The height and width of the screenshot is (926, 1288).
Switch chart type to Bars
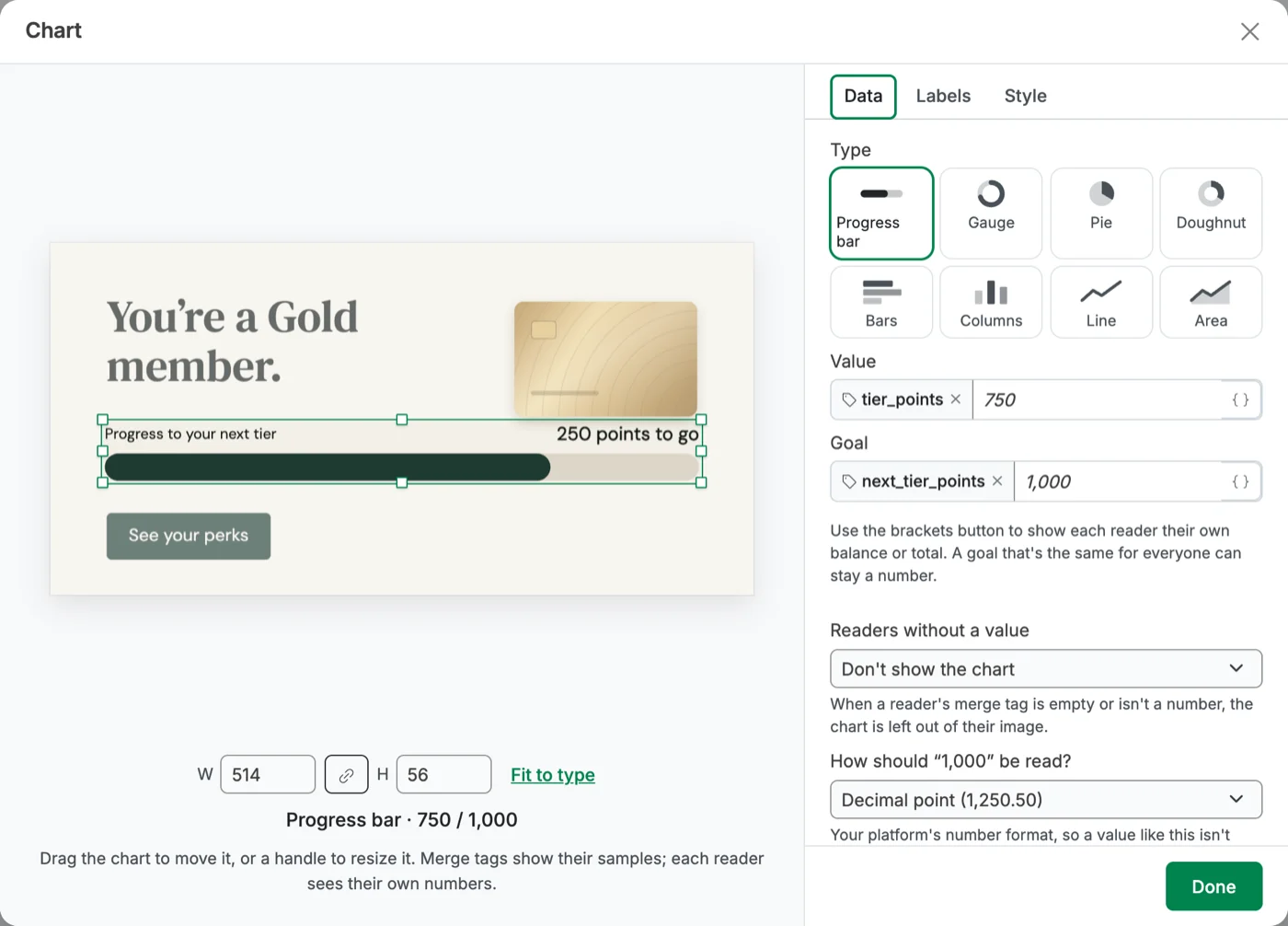click(881, 302)
